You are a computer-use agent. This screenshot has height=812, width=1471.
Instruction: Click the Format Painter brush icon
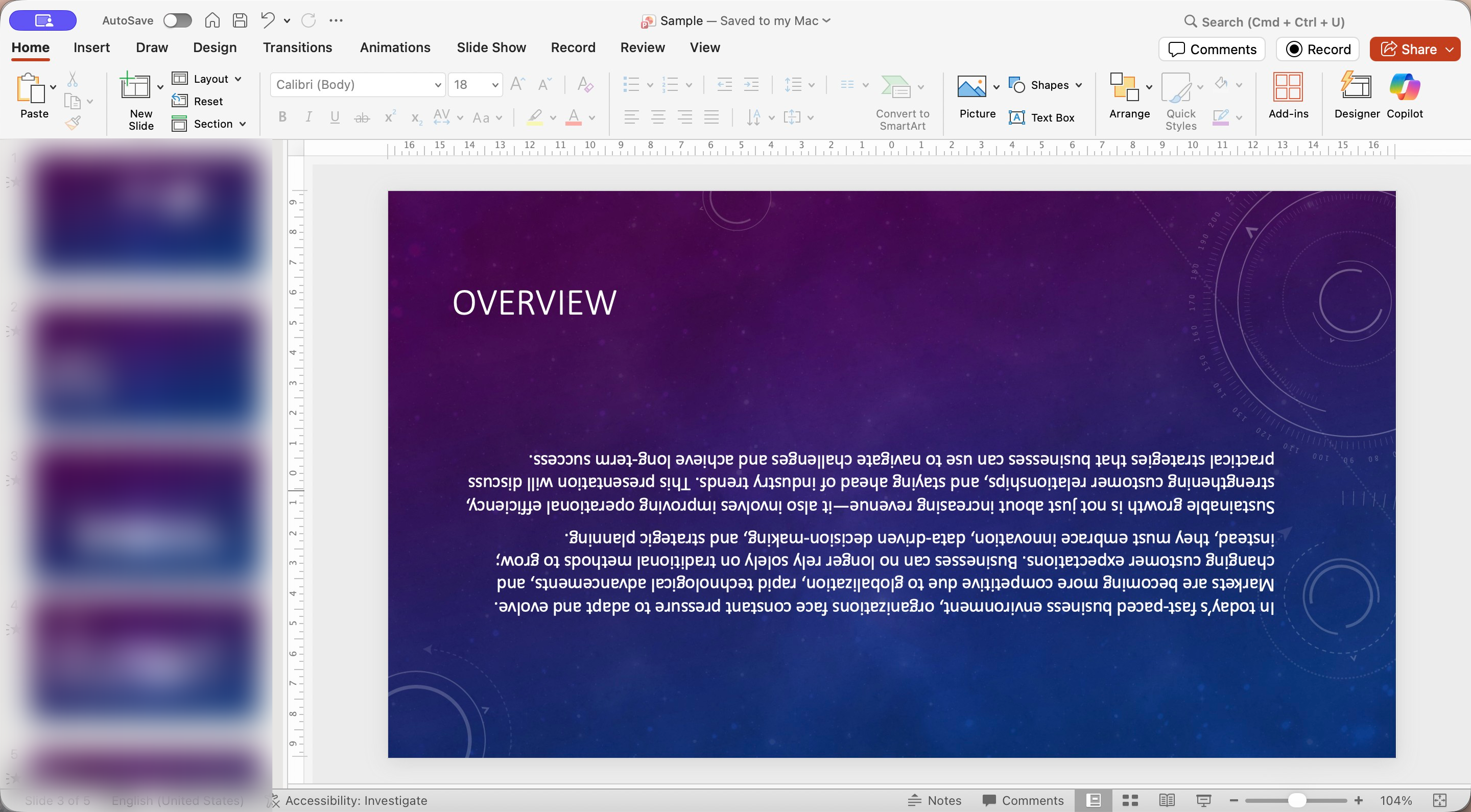pos(73,123)
